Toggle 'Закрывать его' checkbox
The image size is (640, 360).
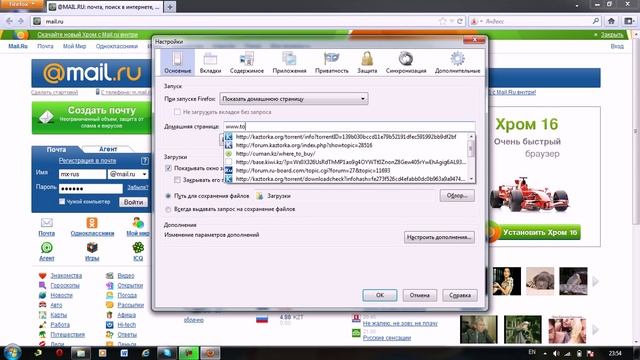click(x=177, y=180)
